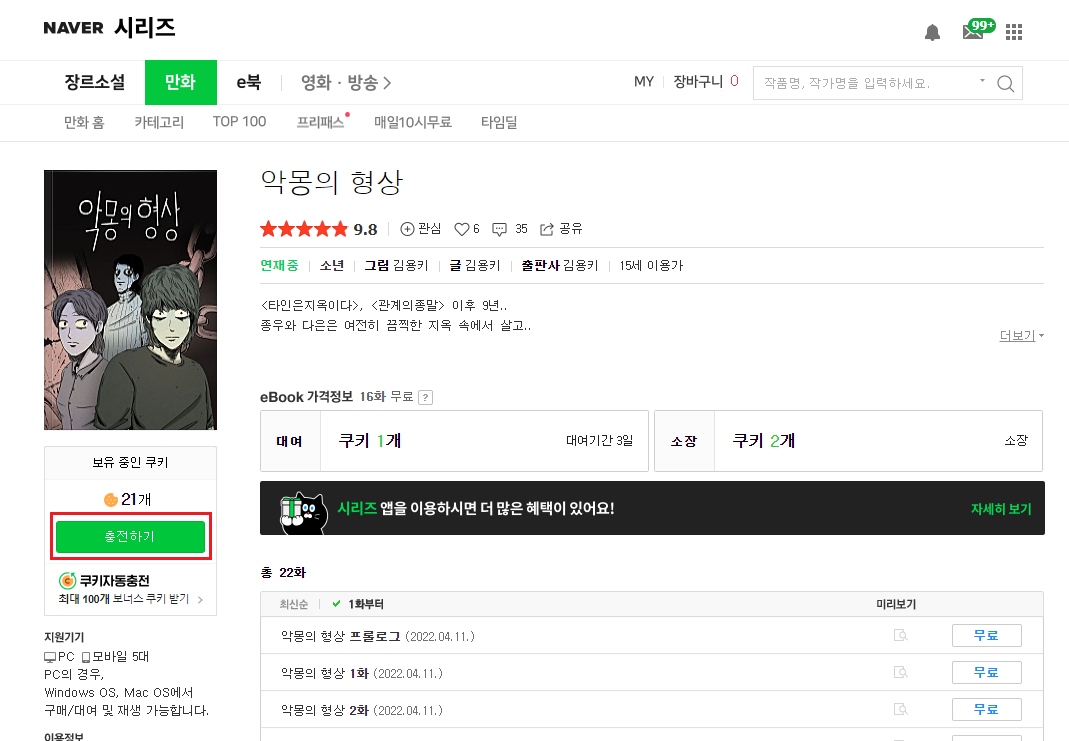Click the preview icon for 1화
The height and width of the screenshot is (741, 1069).
pyautogui.click(x=901, y=673)
